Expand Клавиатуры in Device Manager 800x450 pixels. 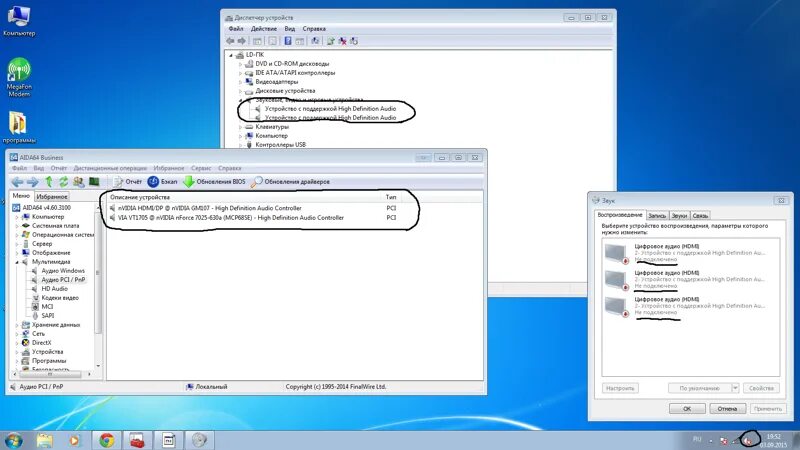click(x=240, y=127)
